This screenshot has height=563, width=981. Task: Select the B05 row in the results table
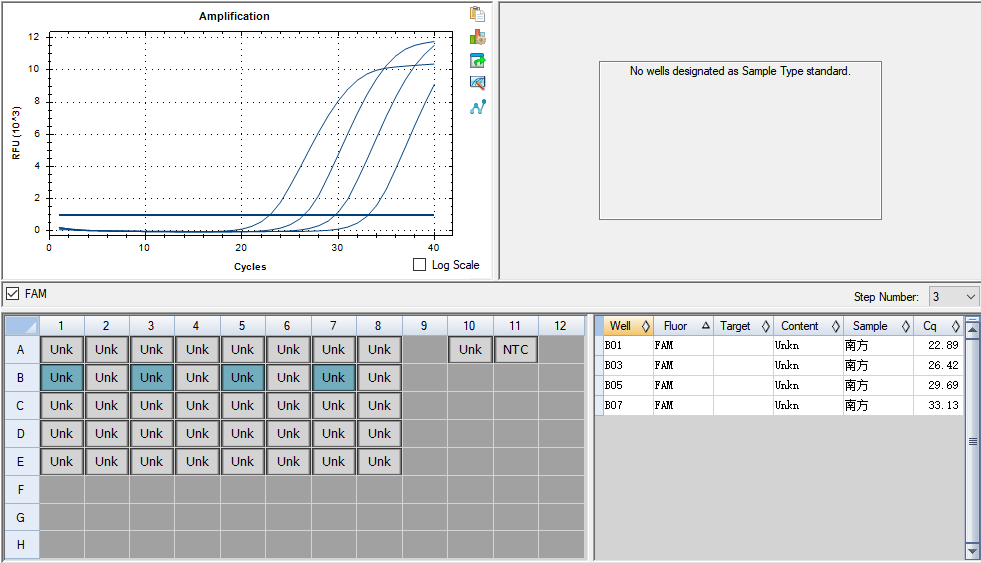point(779,385)
